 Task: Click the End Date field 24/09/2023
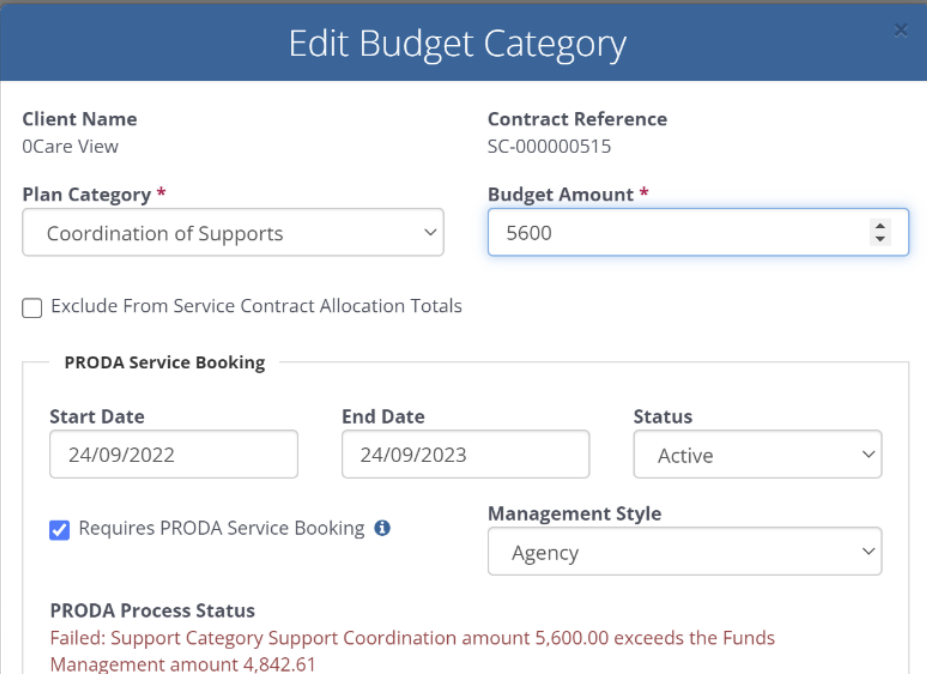coord(465,454)
